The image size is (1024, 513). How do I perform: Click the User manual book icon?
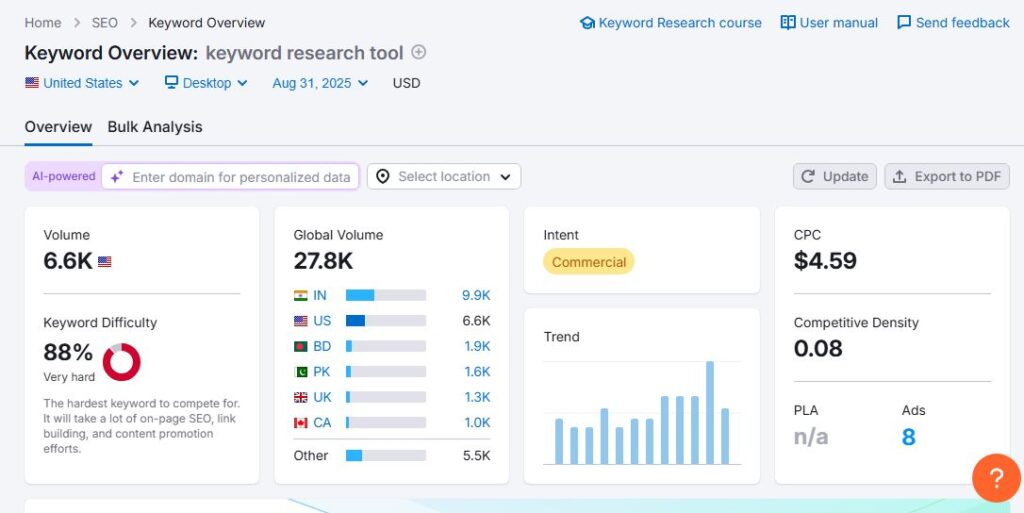coord(788,23)
